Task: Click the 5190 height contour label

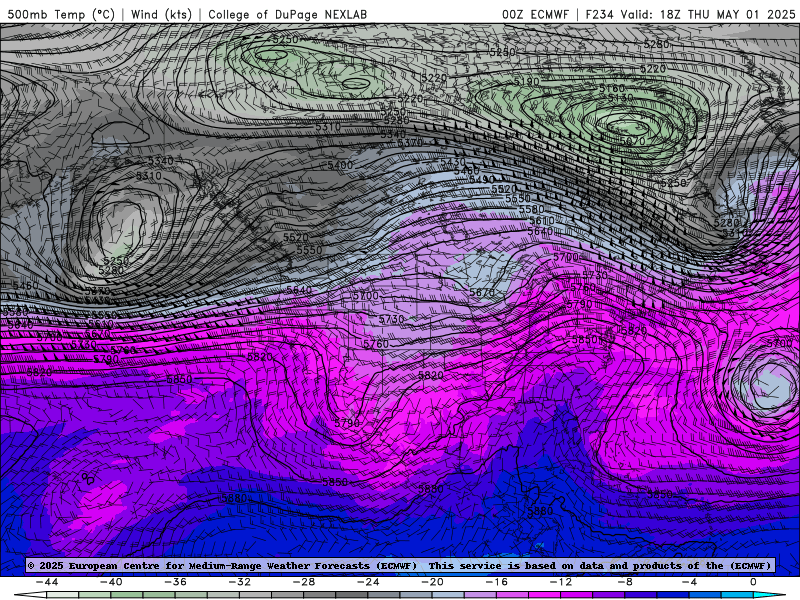Action: [x=526, y=82]
